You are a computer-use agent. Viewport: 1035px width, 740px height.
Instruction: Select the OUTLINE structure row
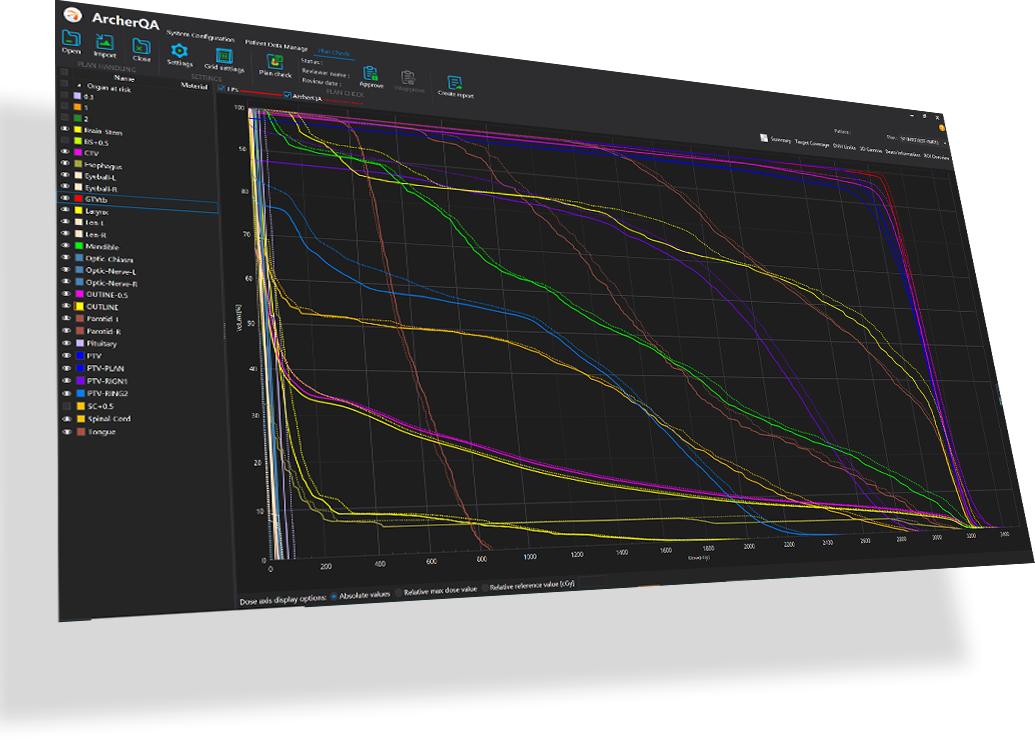pyautogui.click(x=139, y=307)
